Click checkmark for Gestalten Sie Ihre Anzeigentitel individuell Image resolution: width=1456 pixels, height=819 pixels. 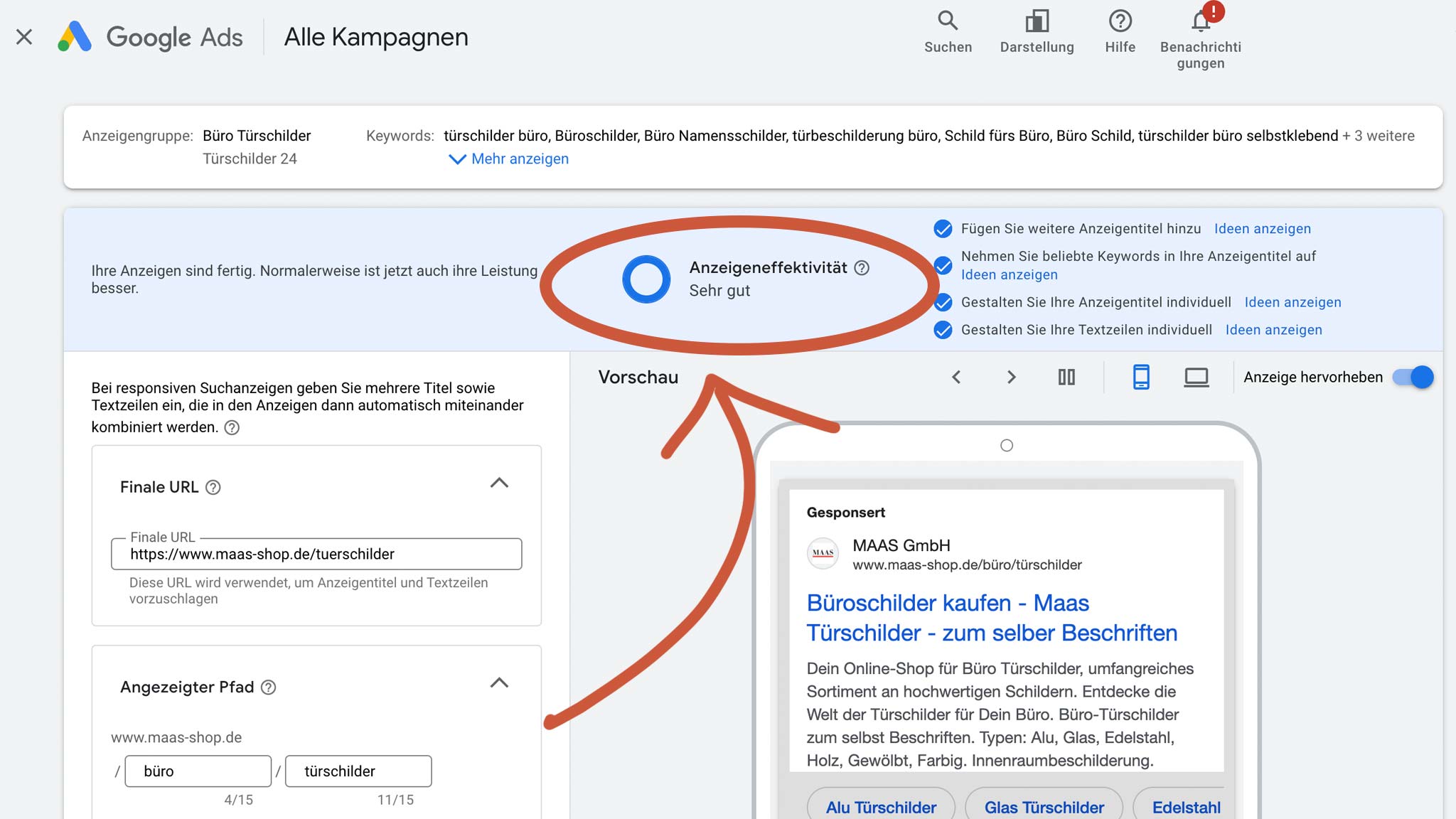tap(943, 303)
